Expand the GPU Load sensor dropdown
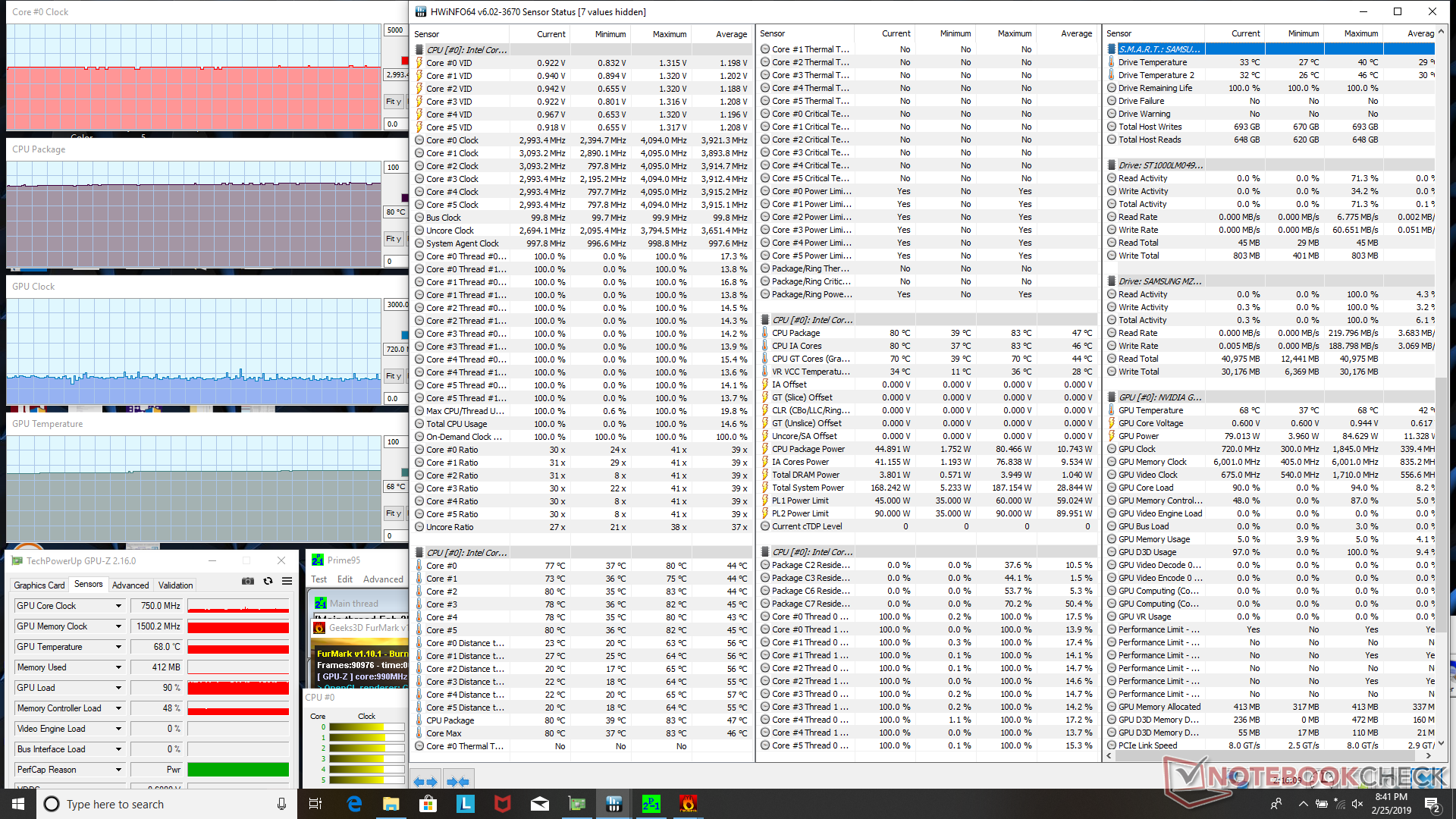Screen dimensions: 1456x819 (x=118, y=688)
